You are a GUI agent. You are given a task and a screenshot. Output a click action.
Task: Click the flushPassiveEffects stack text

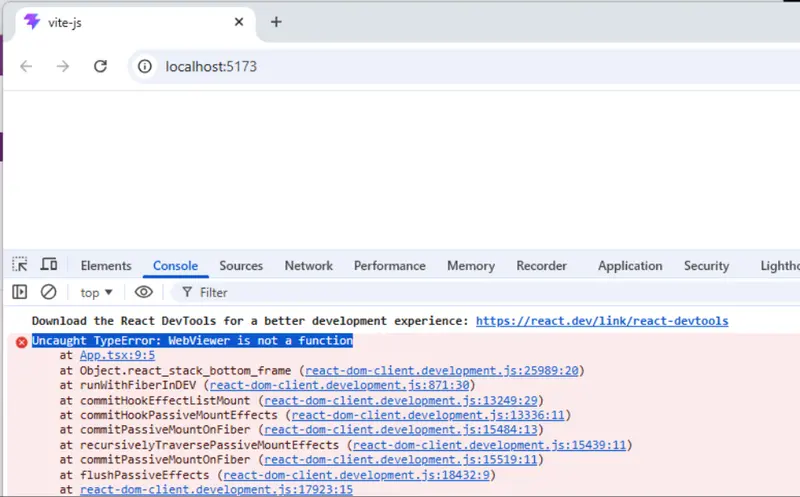tap(144, 475)
